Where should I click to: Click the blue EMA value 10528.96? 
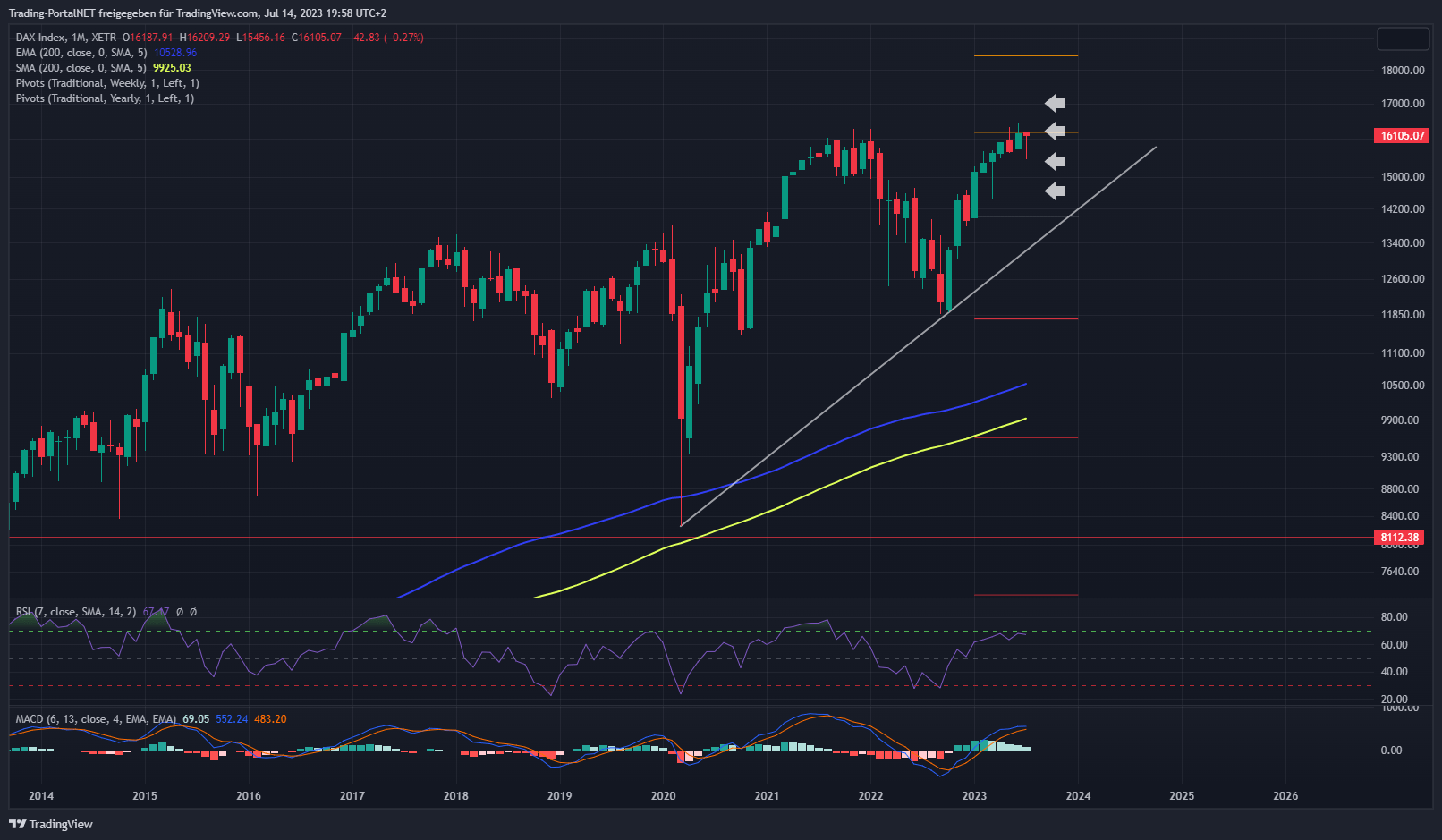click(x=175, y=53)
